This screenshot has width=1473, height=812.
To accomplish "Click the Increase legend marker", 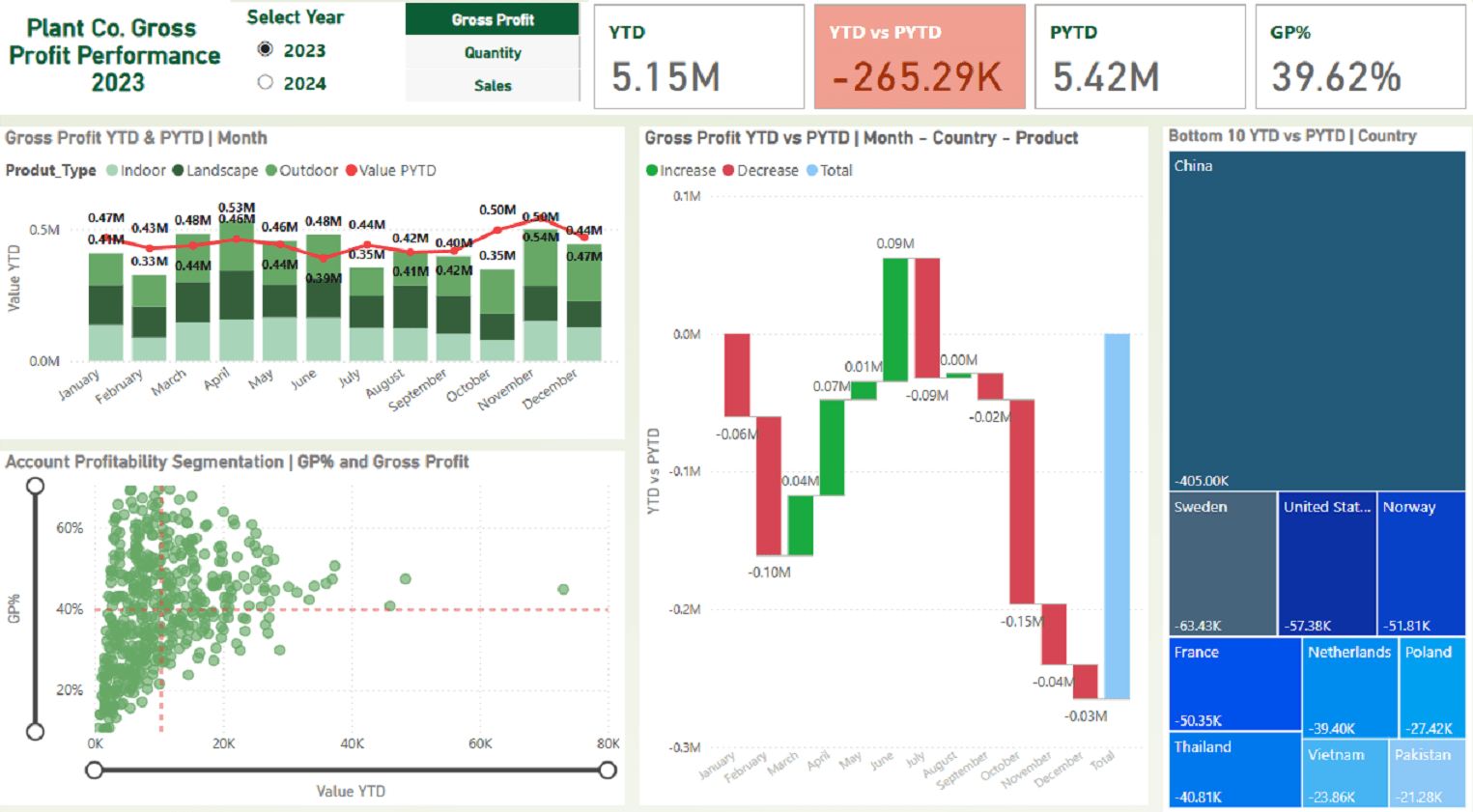I will [652, 171].
